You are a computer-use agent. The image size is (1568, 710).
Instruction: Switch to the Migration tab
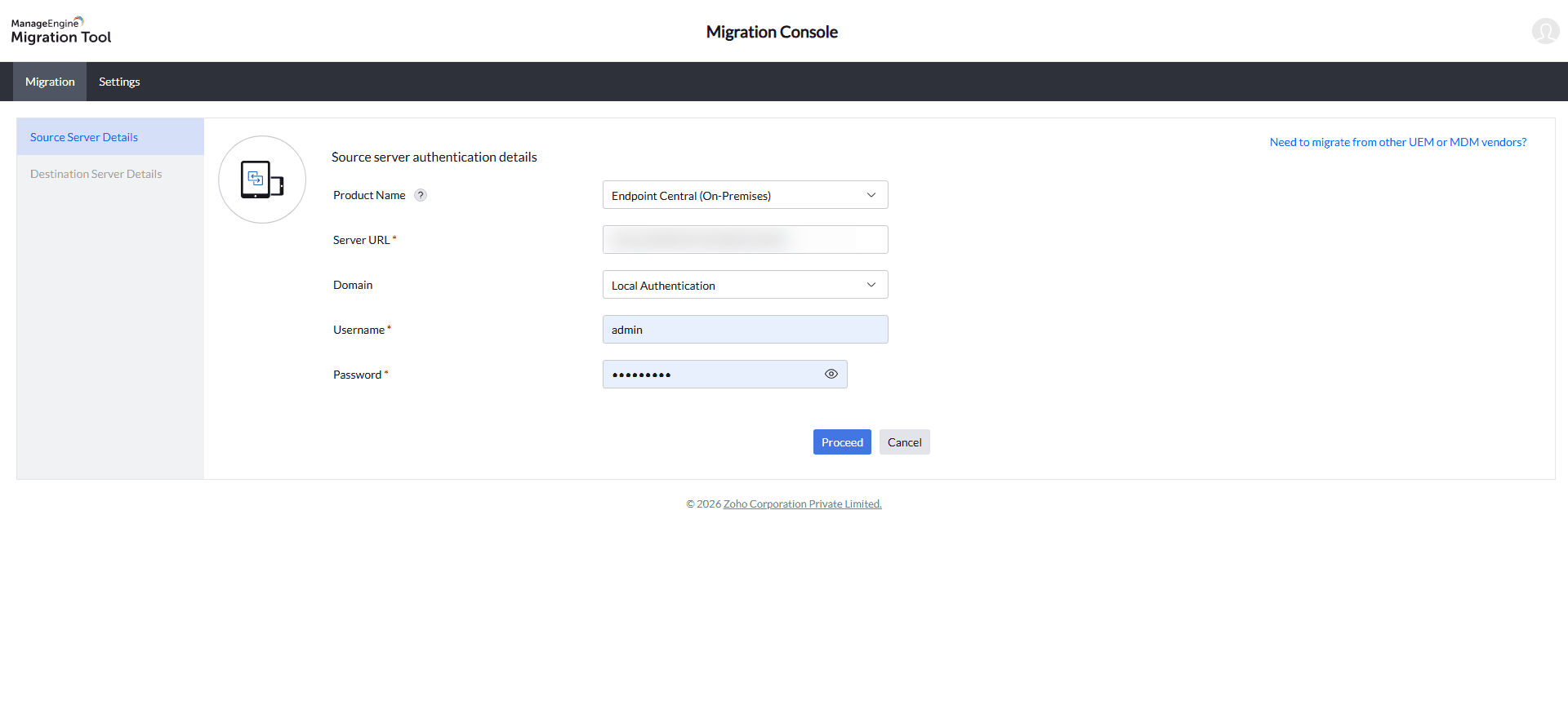50,82
